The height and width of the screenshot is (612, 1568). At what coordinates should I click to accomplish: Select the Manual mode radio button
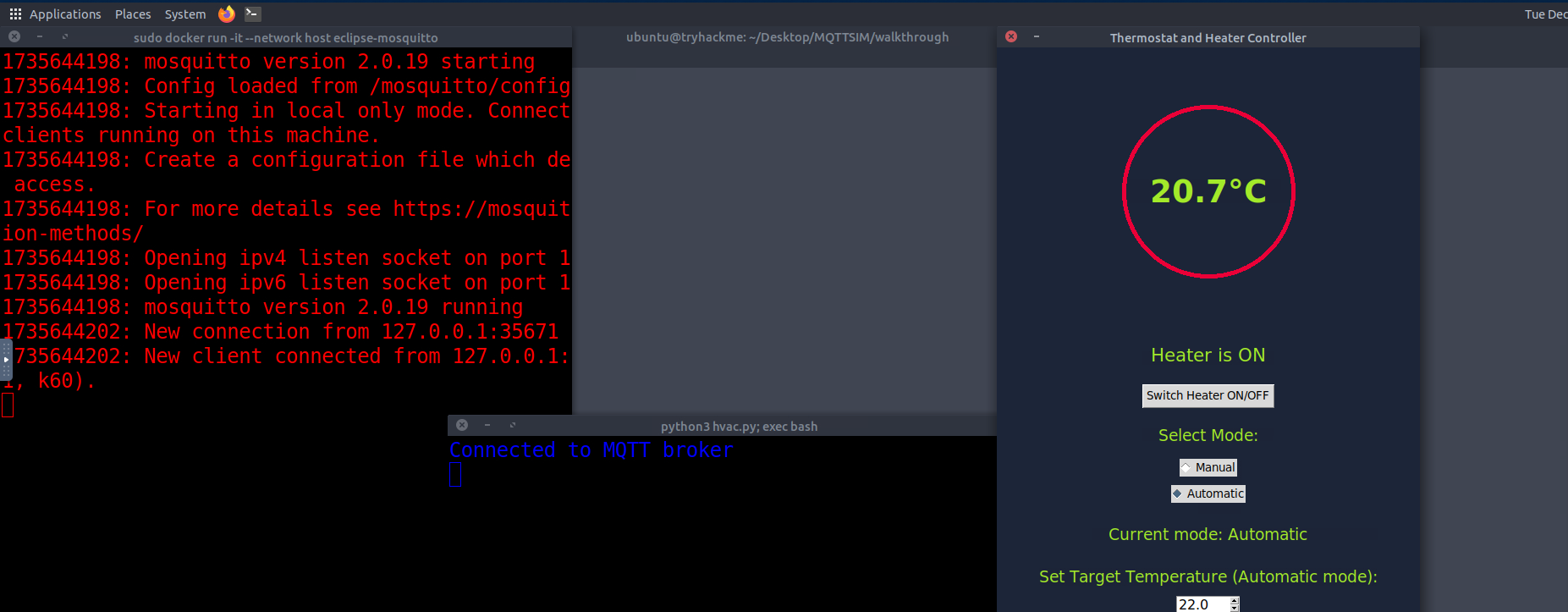pos(1186,467)
